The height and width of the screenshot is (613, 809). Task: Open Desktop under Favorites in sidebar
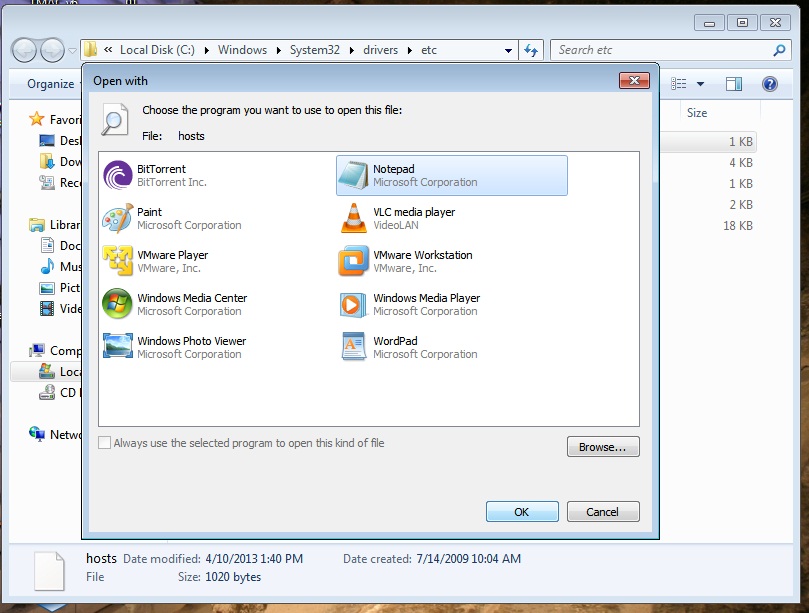(60, 140)
